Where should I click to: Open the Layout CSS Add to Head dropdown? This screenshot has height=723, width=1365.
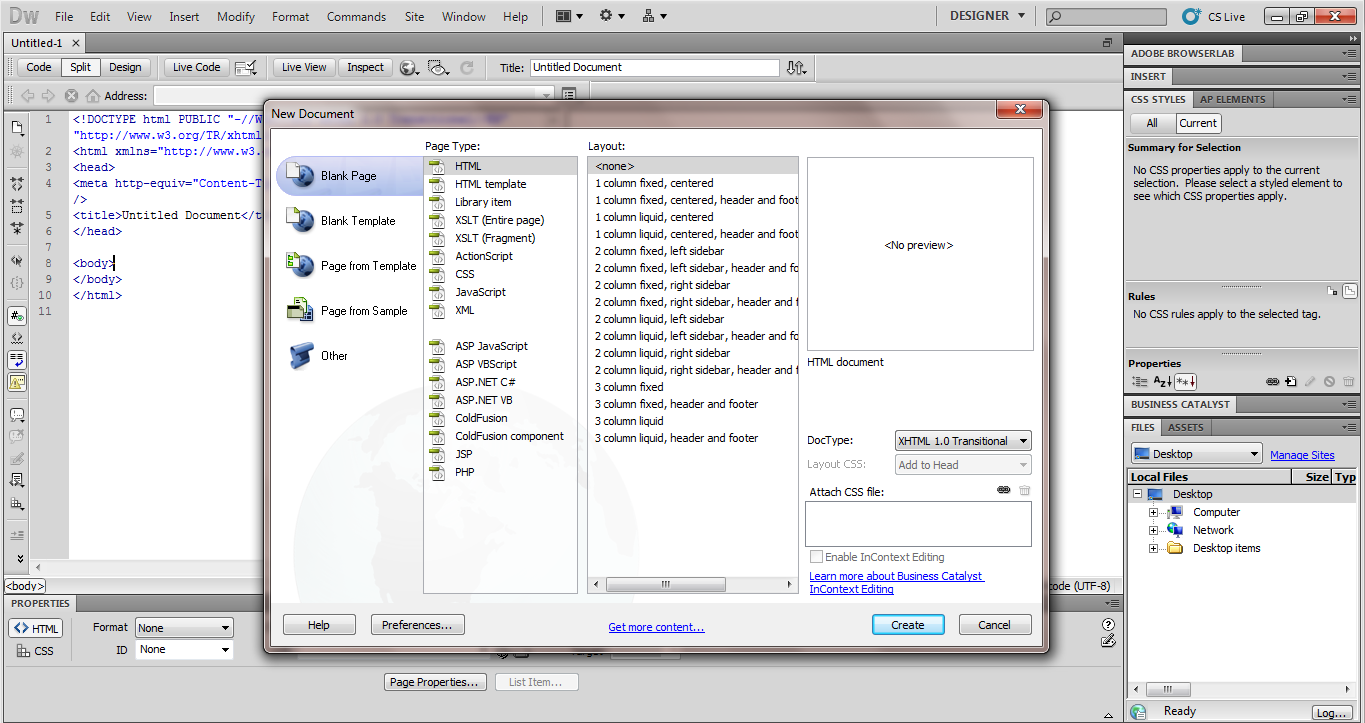pyautogui.click(x=963, y=465)
